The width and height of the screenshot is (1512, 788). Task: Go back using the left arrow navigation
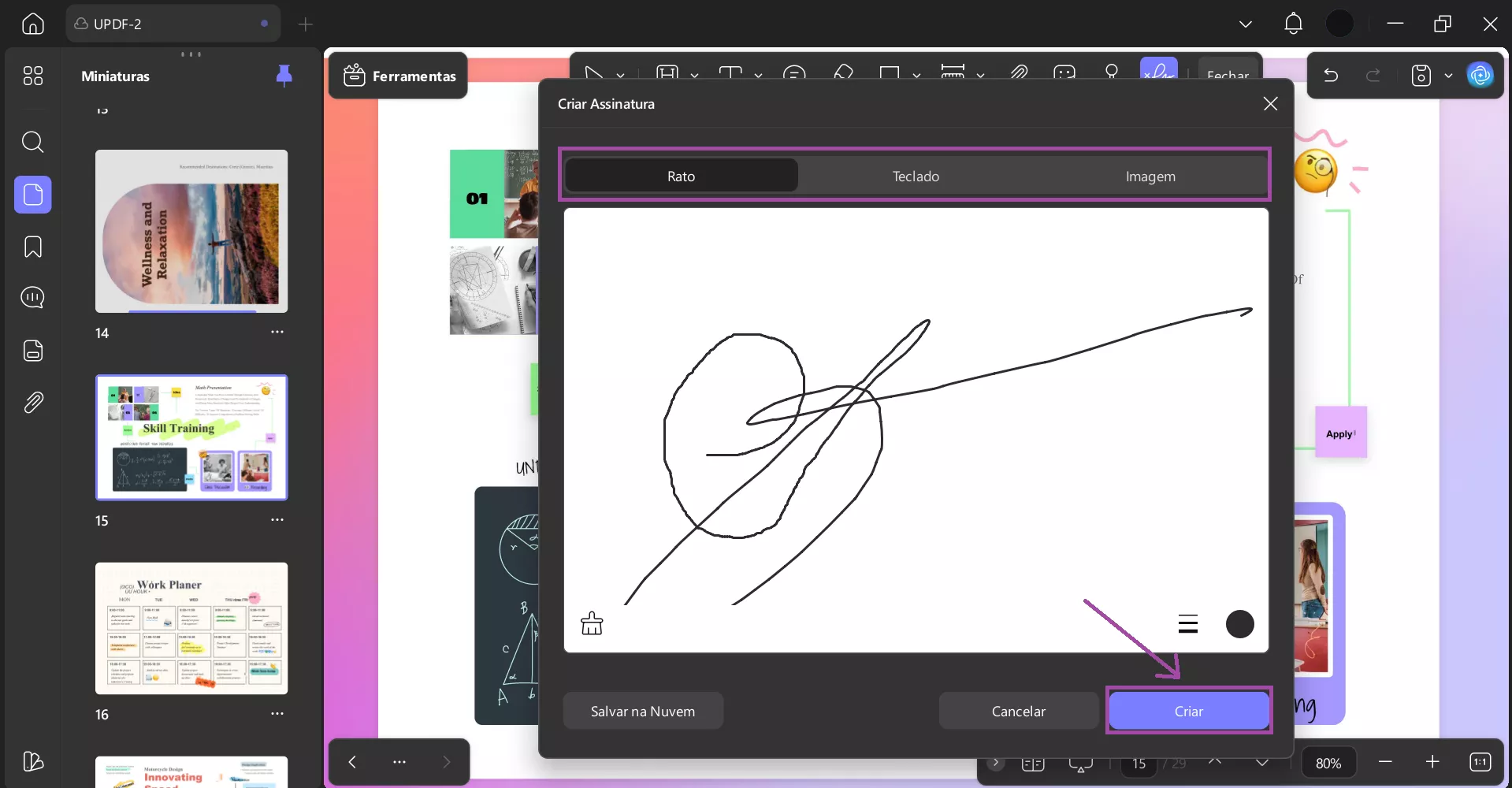pyautogui.click(x=352, y=761)
